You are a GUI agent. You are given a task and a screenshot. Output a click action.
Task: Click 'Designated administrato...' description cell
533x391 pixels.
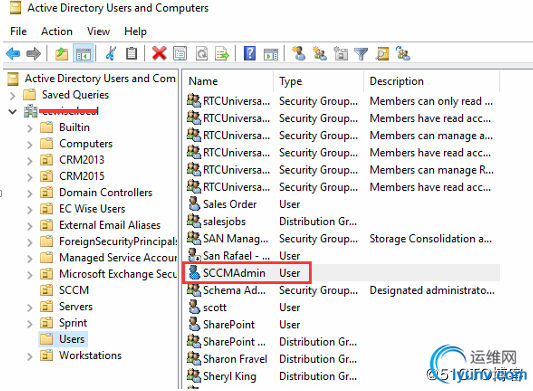click(432, 290)
